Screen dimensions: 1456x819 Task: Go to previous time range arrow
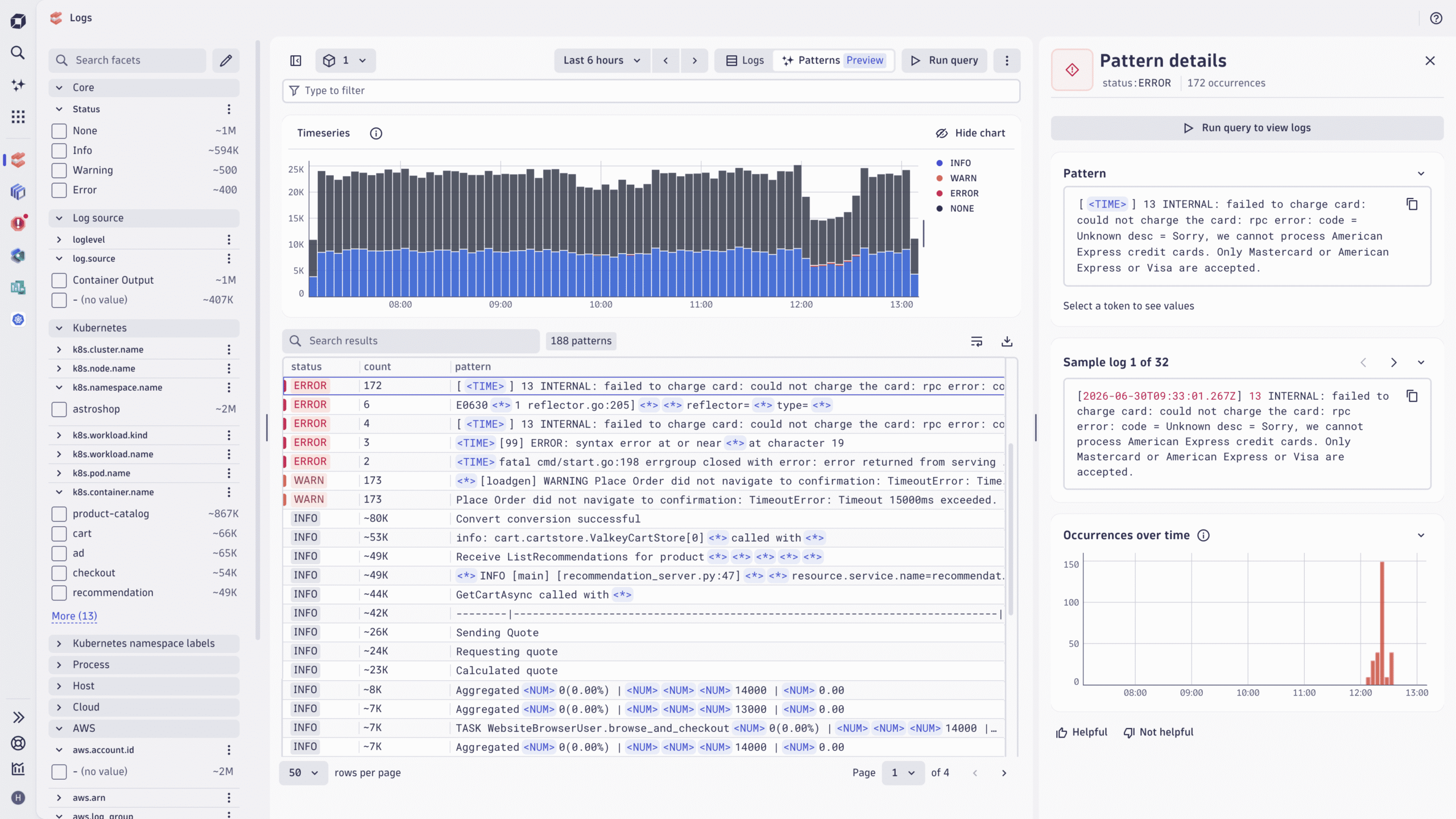665,60
